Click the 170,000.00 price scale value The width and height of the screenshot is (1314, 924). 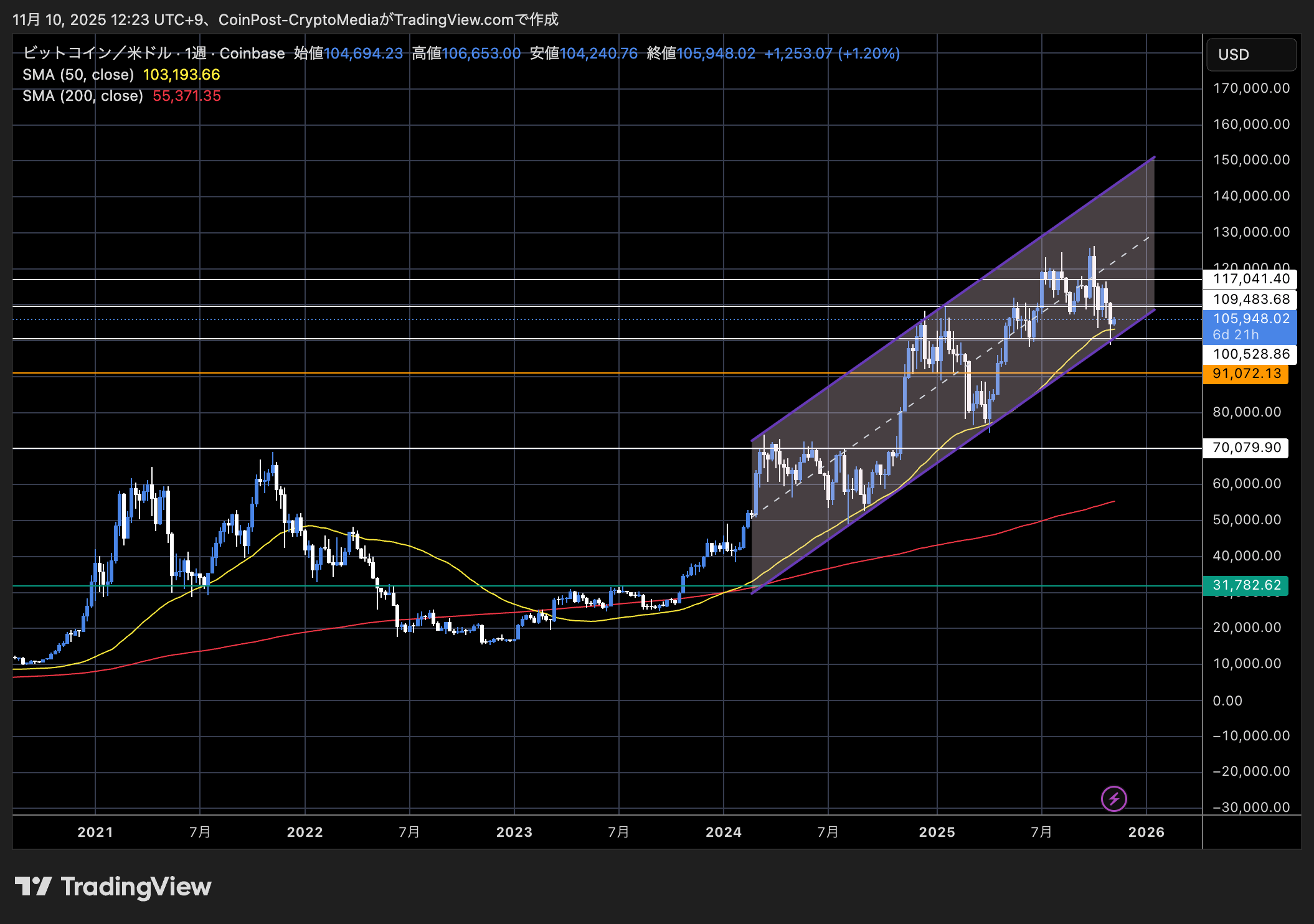click(x=1250, y=88)
